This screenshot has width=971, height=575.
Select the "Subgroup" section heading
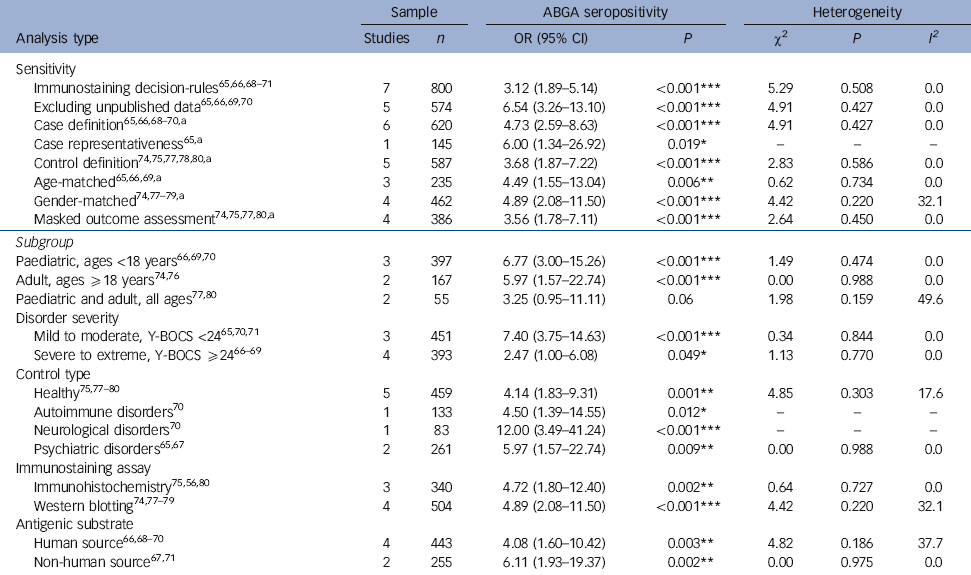tap(46, 241)
